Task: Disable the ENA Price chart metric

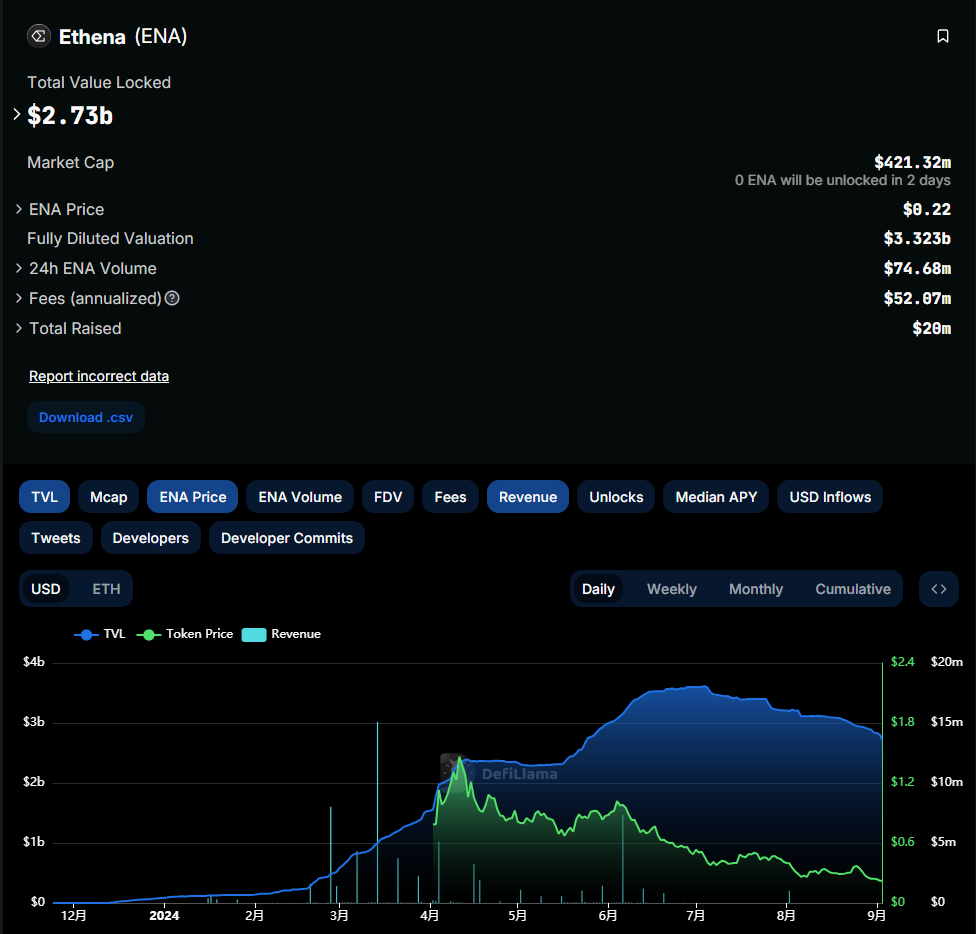Action: pyautogui.click(x=193, y=497)
